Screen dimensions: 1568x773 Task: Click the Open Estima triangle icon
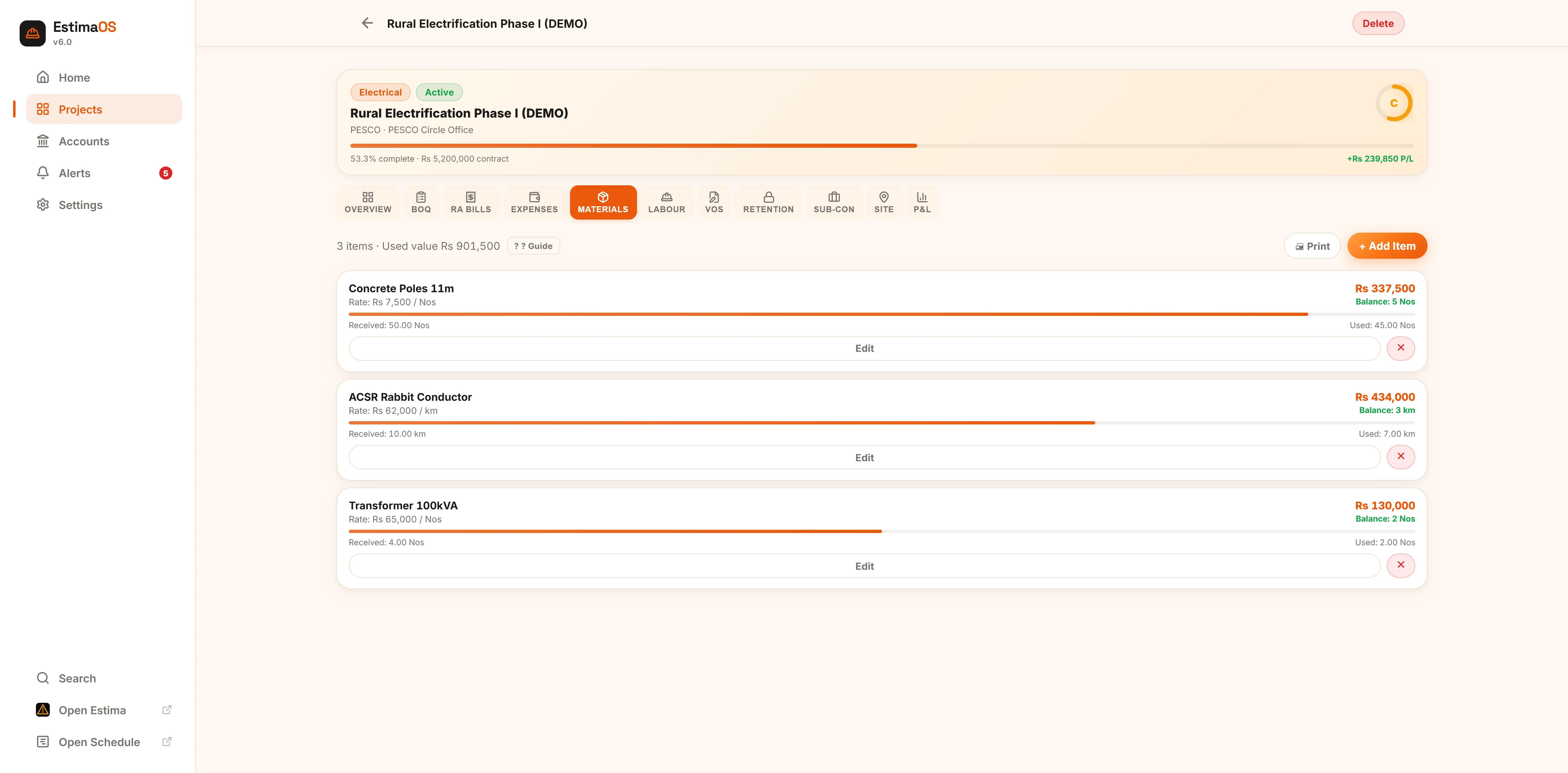[x=43, y=710]
